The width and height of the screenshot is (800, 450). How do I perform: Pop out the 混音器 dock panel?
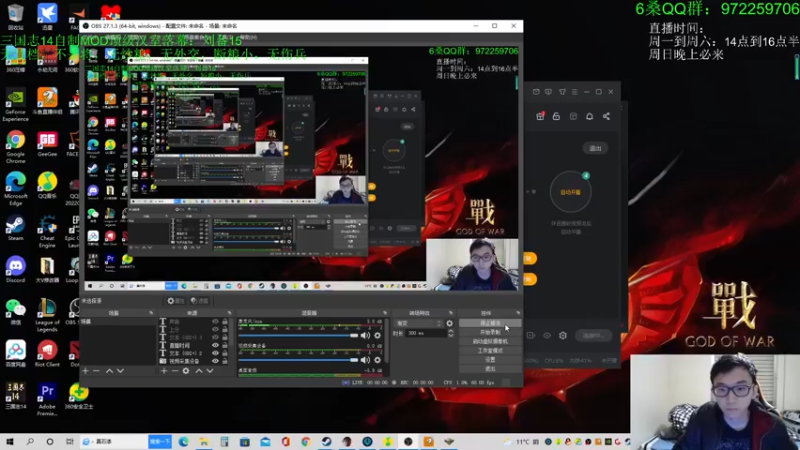tap(385, 313)
